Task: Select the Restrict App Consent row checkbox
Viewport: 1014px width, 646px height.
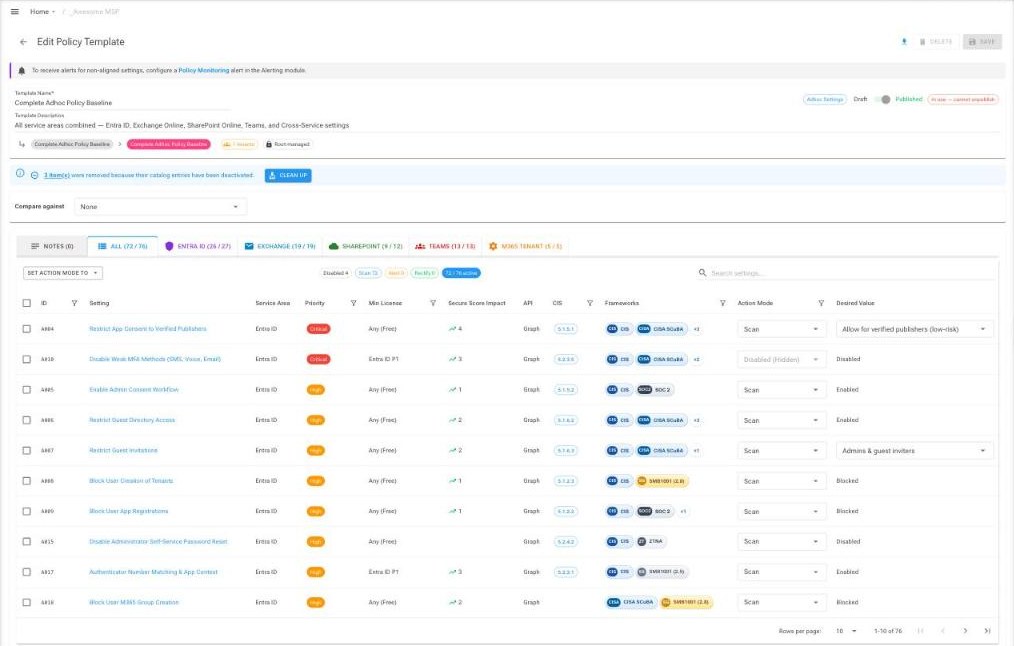Action: 27,329
